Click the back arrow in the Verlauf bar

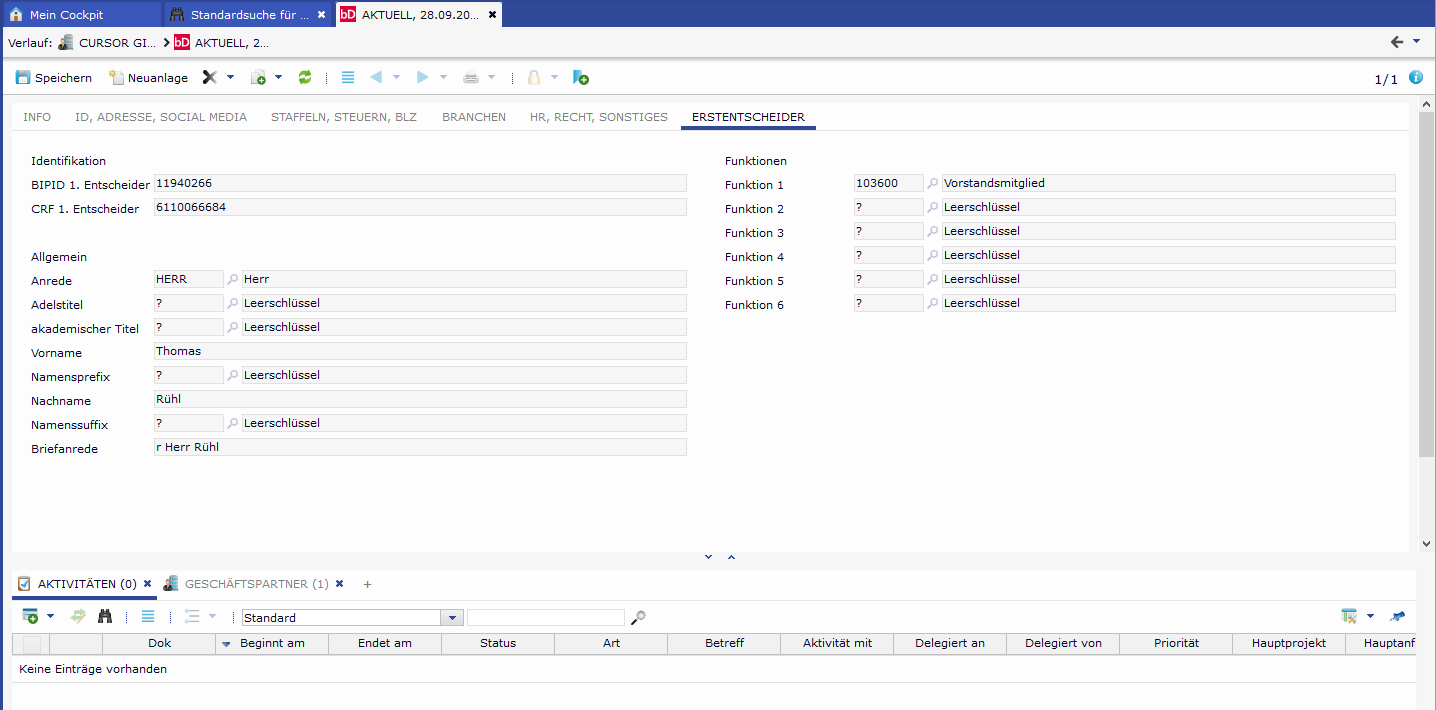[1397, 42]
